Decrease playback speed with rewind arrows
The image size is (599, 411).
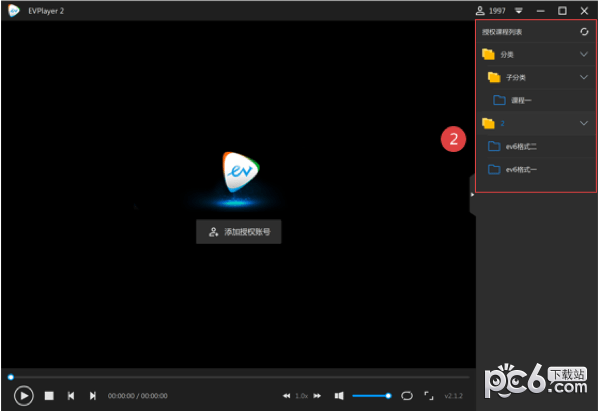tap(286, 396)
